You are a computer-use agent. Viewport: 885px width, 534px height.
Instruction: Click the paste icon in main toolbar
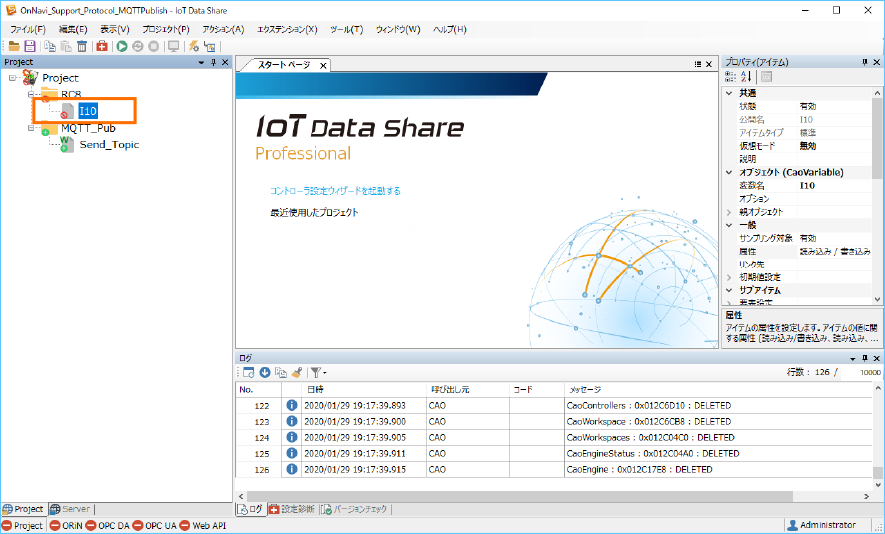point(66,46)
